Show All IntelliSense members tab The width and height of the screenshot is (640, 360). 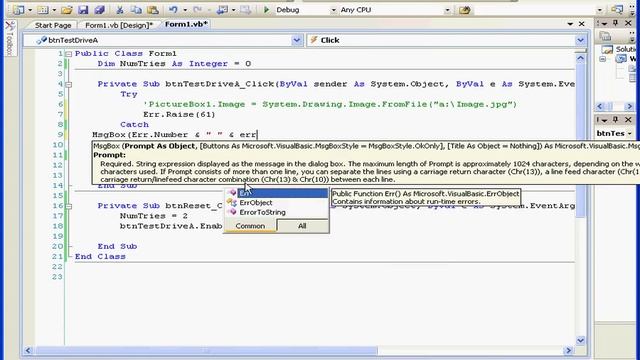click(x=302, y=226)
